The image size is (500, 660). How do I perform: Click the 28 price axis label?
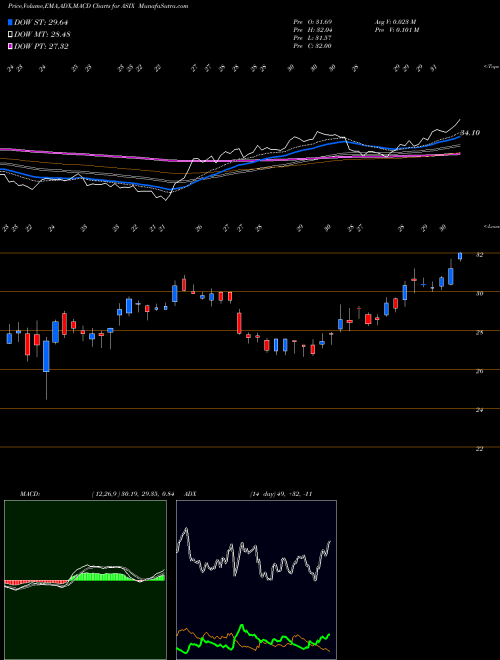coord(479,332)
